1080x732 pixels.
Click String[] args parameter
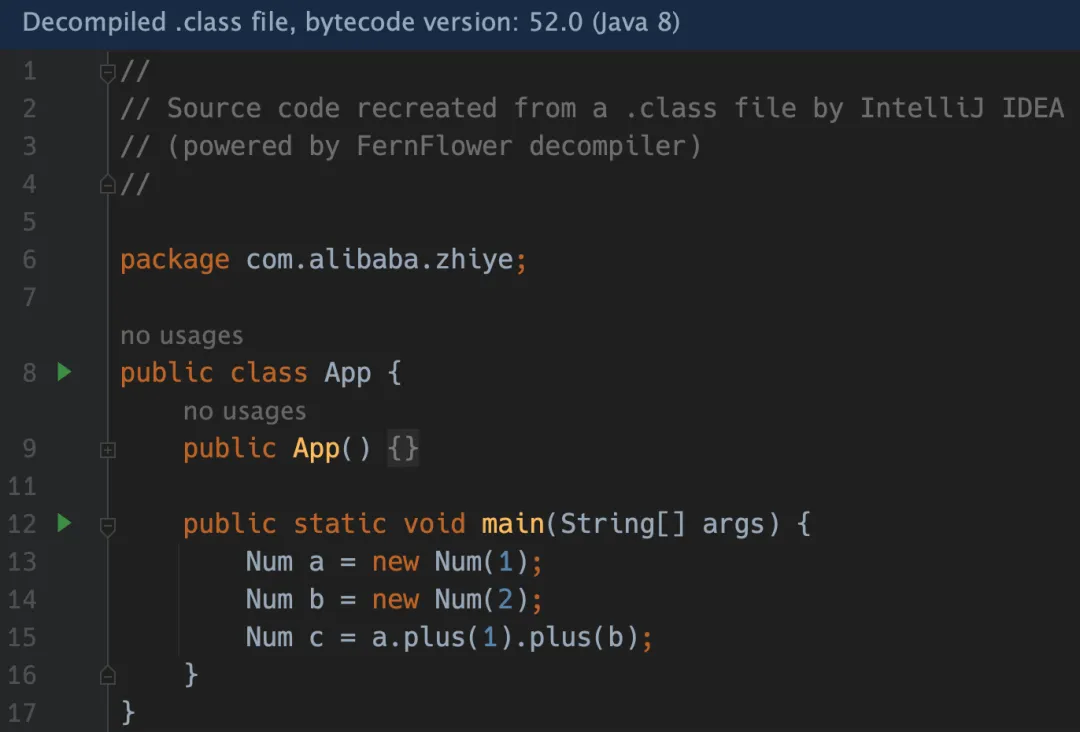[x=663, y=524]
